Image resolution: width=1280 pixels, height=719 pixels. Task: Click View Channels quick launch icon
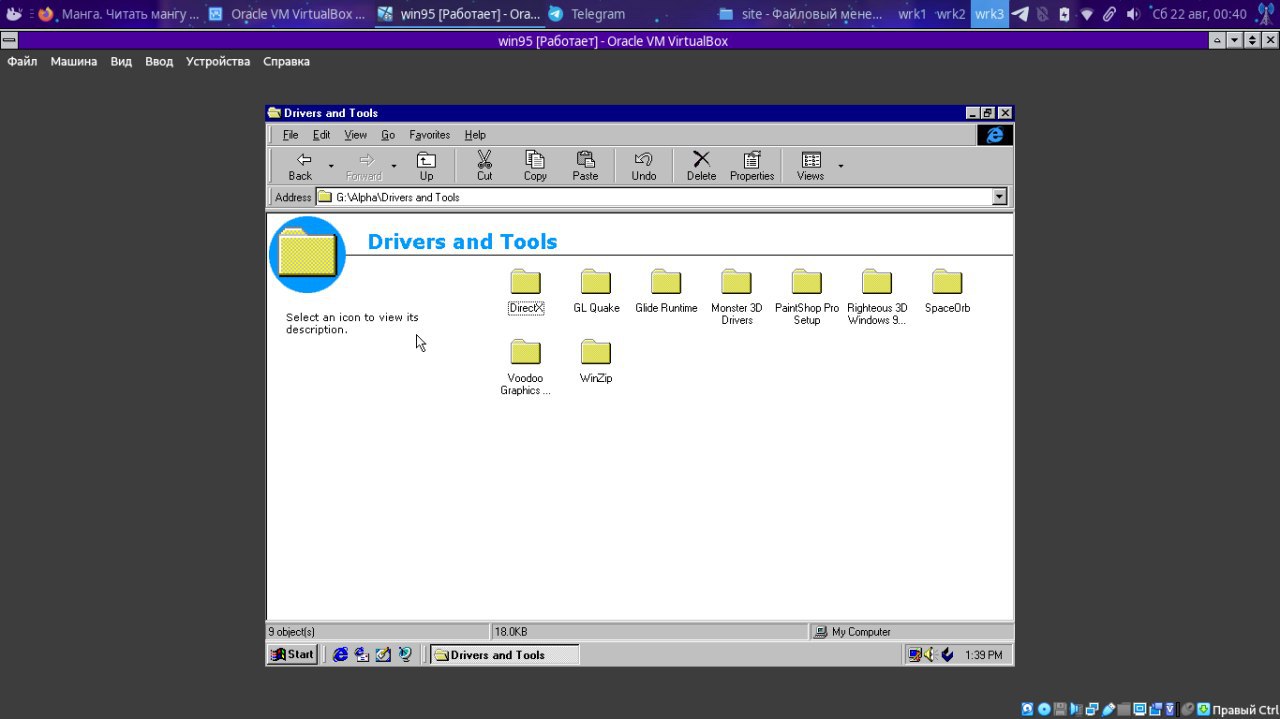tap(405, 654)
